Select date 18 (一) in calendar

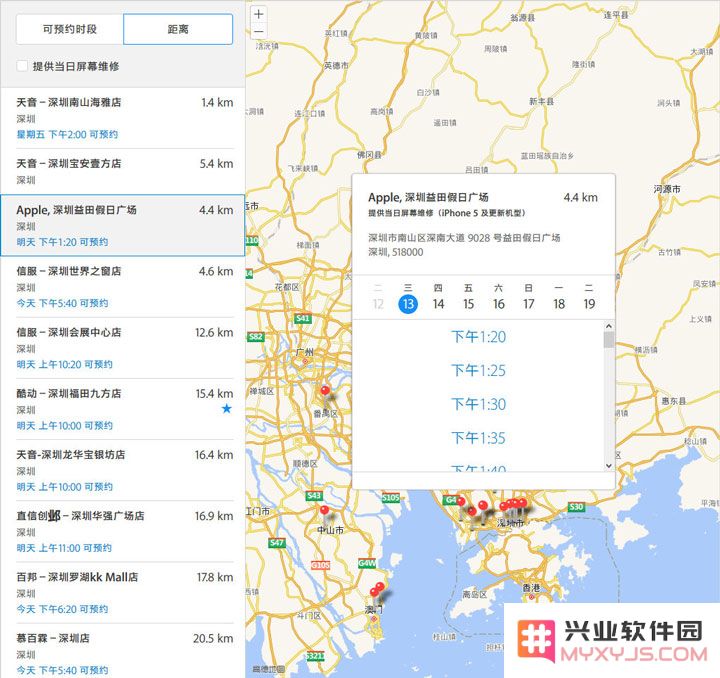[x=559, y=303]
